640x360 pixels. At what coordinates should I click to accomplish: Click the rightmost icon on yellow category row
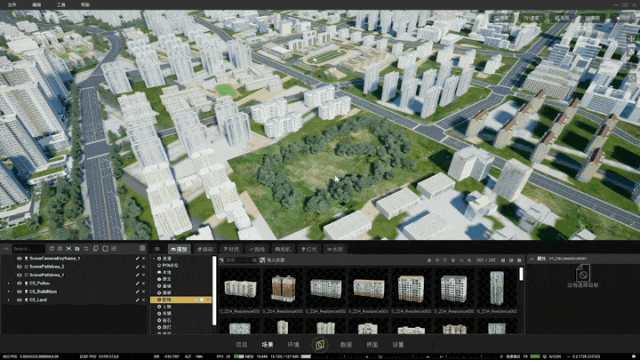208,300
